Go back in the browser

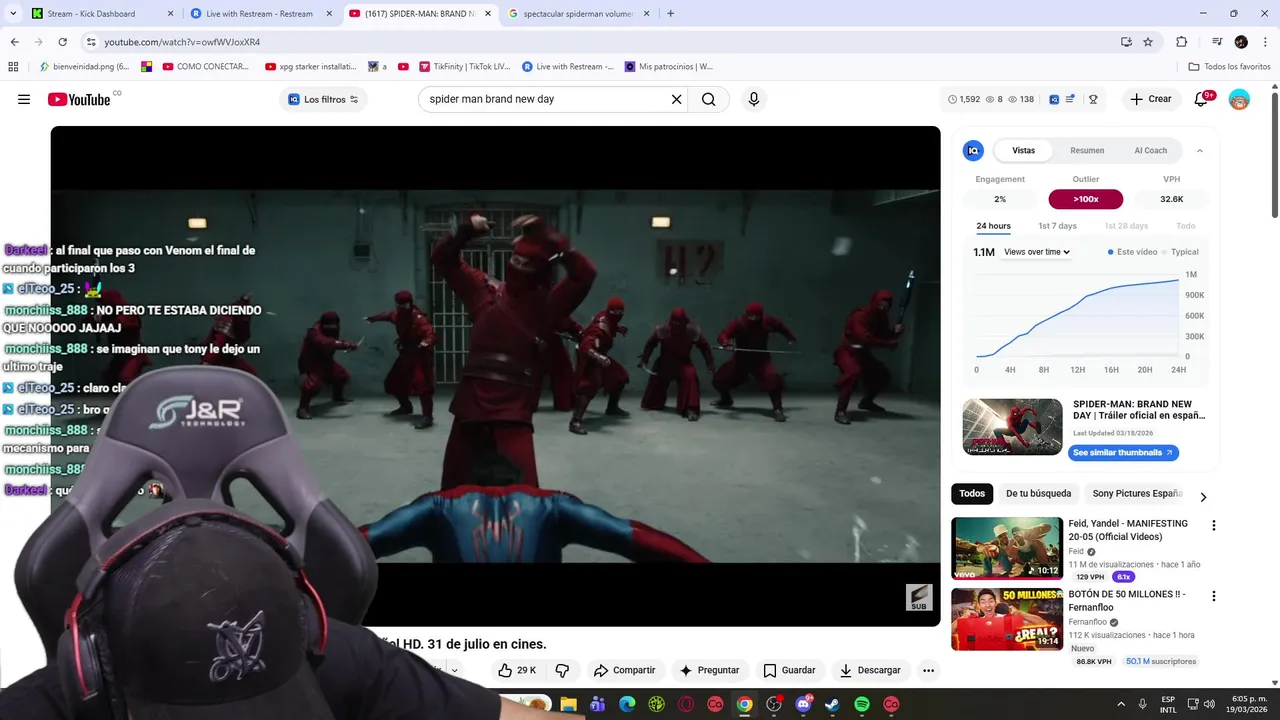coord(14,42)
